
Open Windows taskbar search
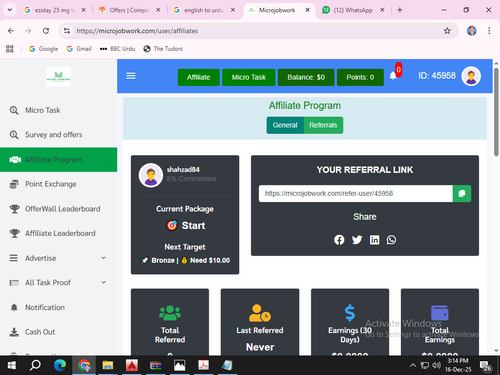pyautogui.click(x=35, y=366)
